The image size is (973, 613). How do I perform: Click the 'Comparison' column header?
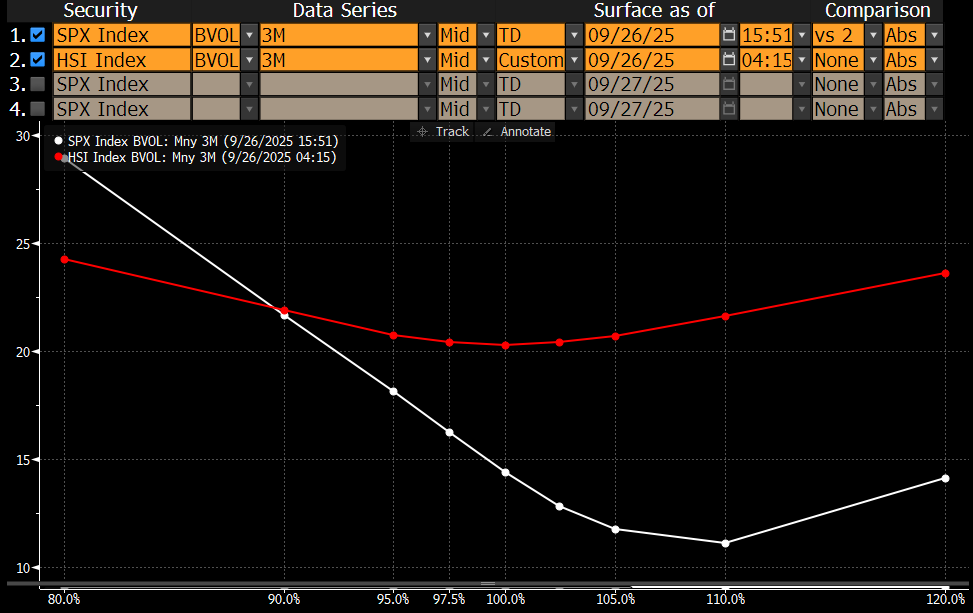pyautogui.click(x=877, y=11)
